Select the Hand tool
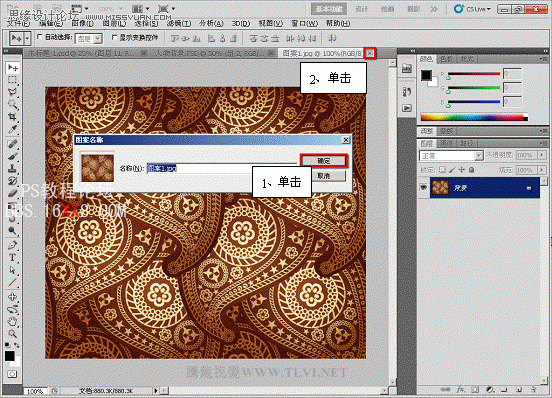The image size is (552, 398). point(13,321)
